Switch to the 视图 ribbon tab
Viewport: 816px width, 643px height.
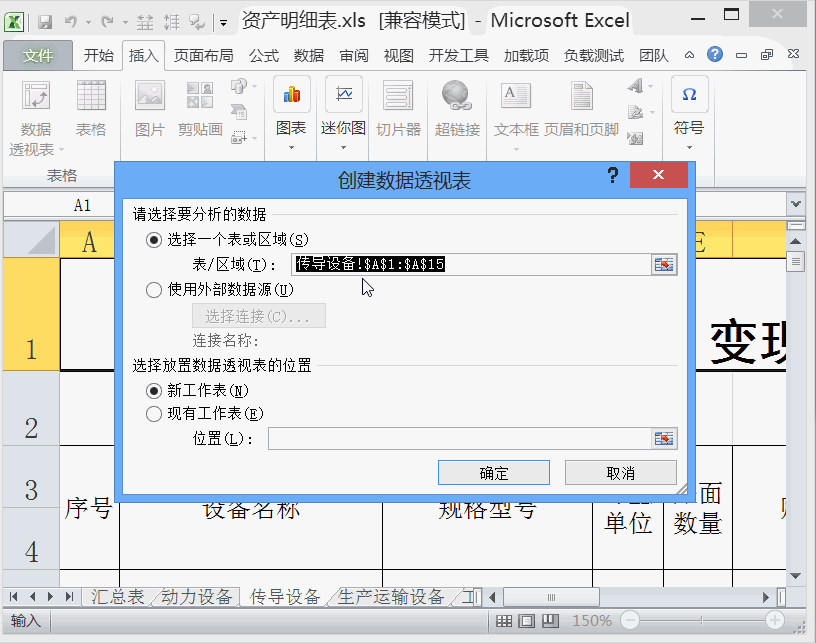pos(399,55)
